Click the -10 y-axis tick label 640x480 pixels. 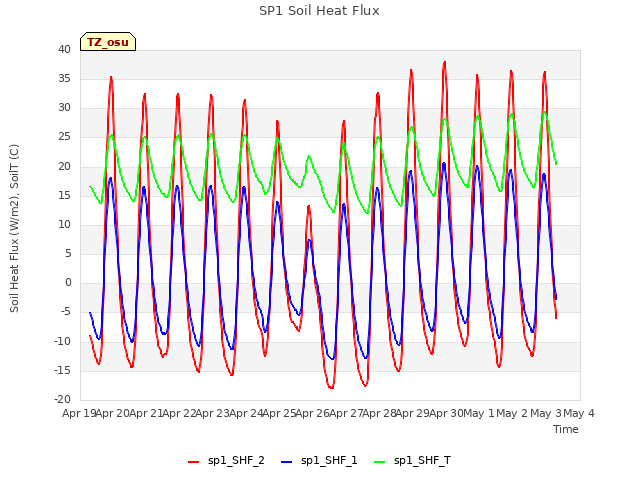tap(62, 341)
